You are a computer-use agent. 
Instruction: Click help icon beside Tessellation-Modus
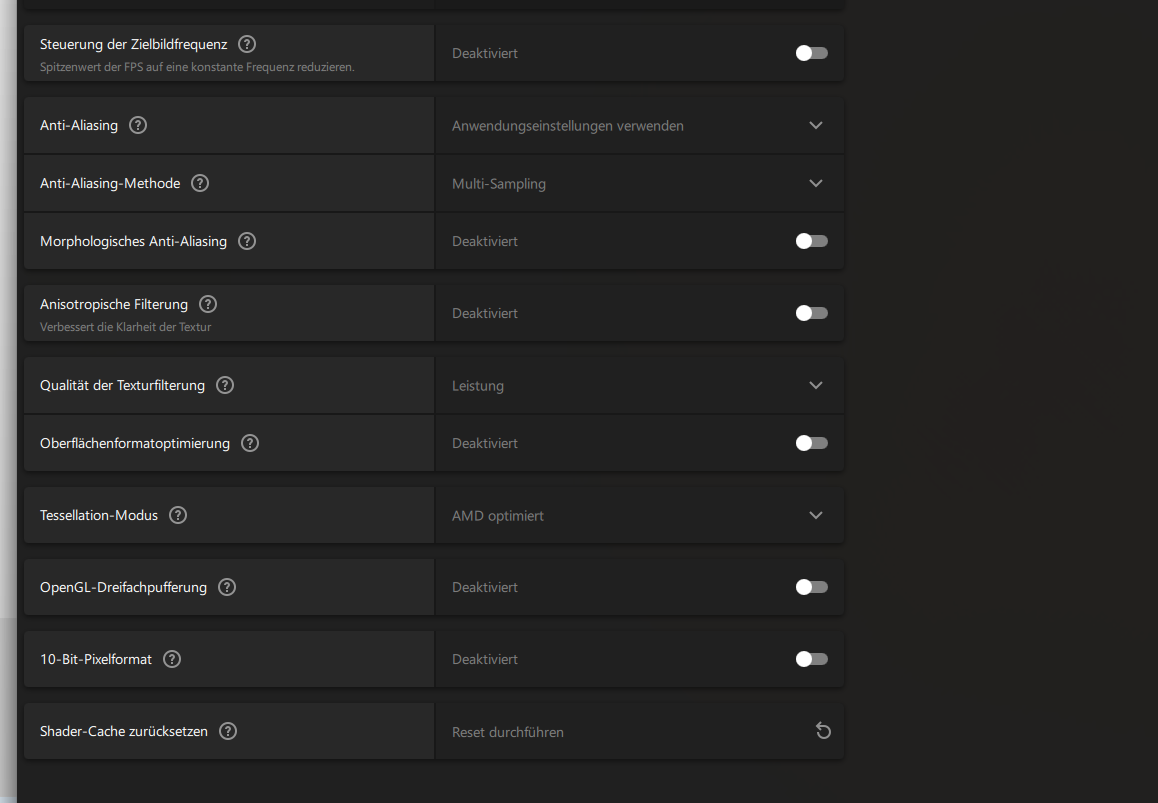[178, 515]
